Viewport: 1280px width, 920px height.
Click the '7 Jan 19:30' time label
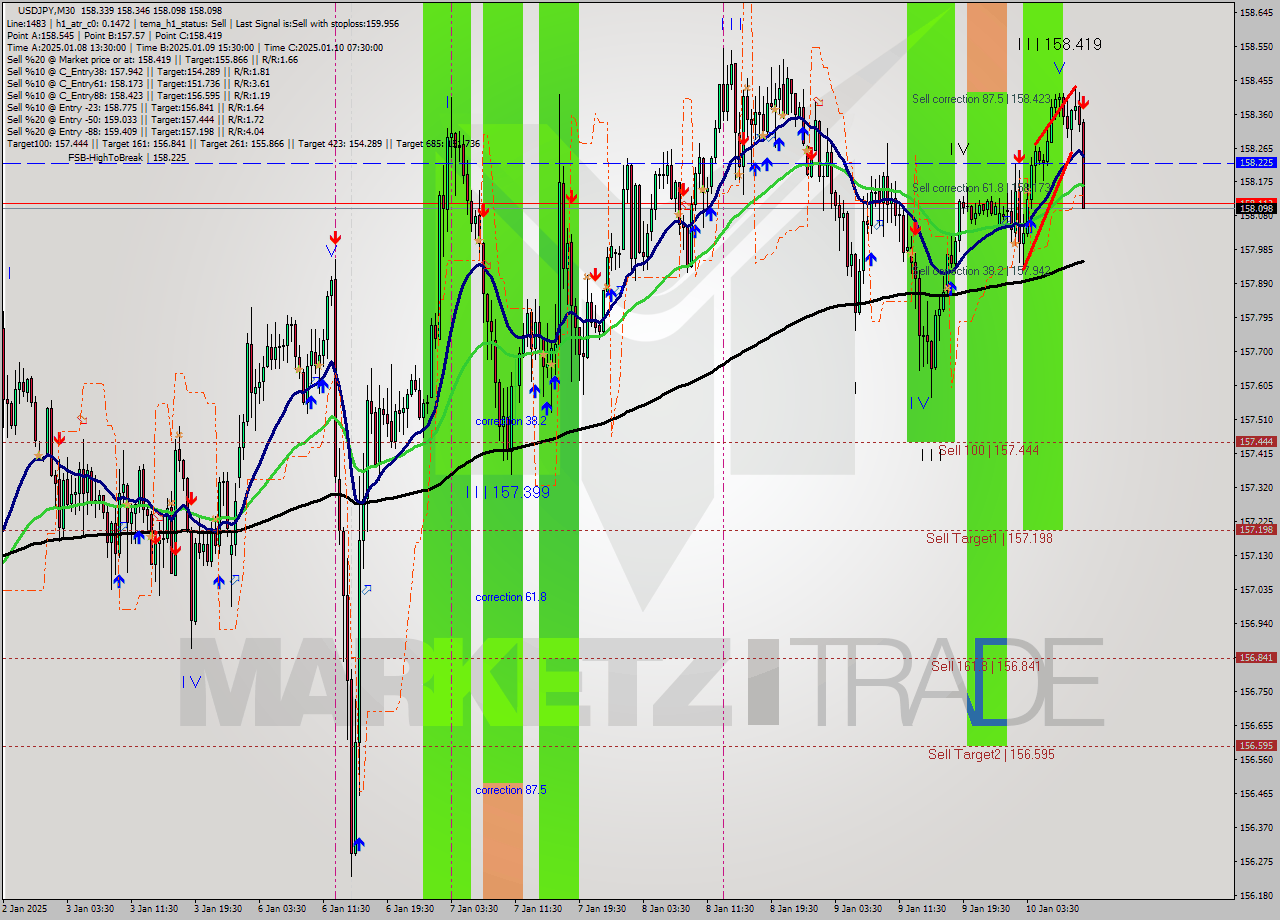pyautogui.click(x=600, y=909)
